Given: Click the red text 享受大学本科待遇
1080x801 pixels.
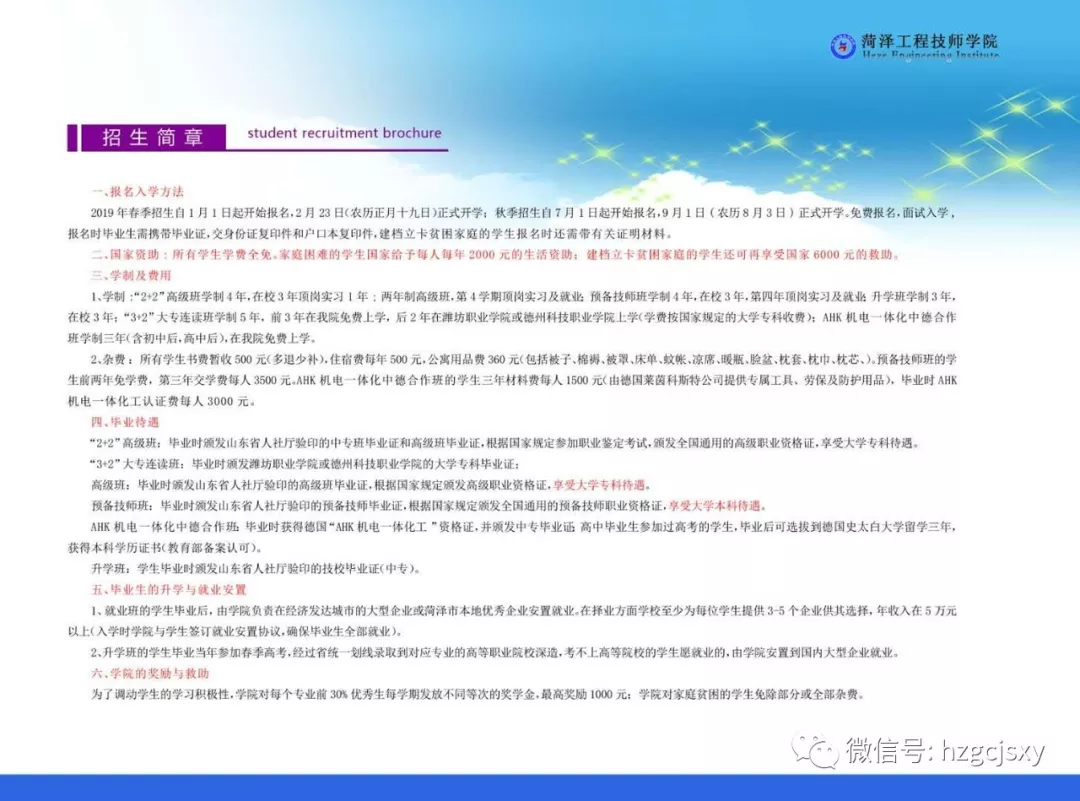Looking at the screenshot, I should pos(715,506).
